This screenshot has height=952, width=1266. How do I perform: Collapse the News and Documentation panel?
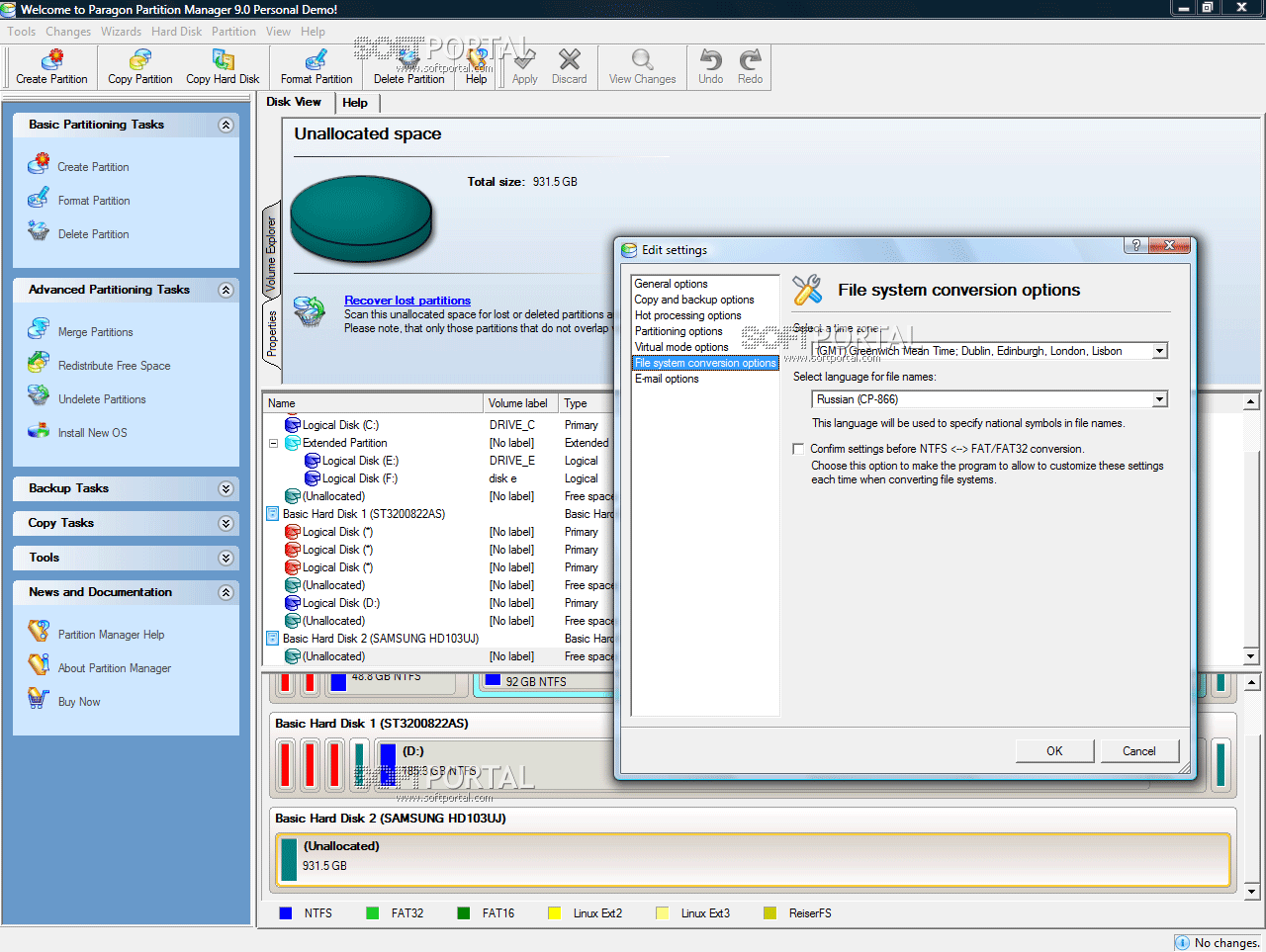[x=226, y=592]
